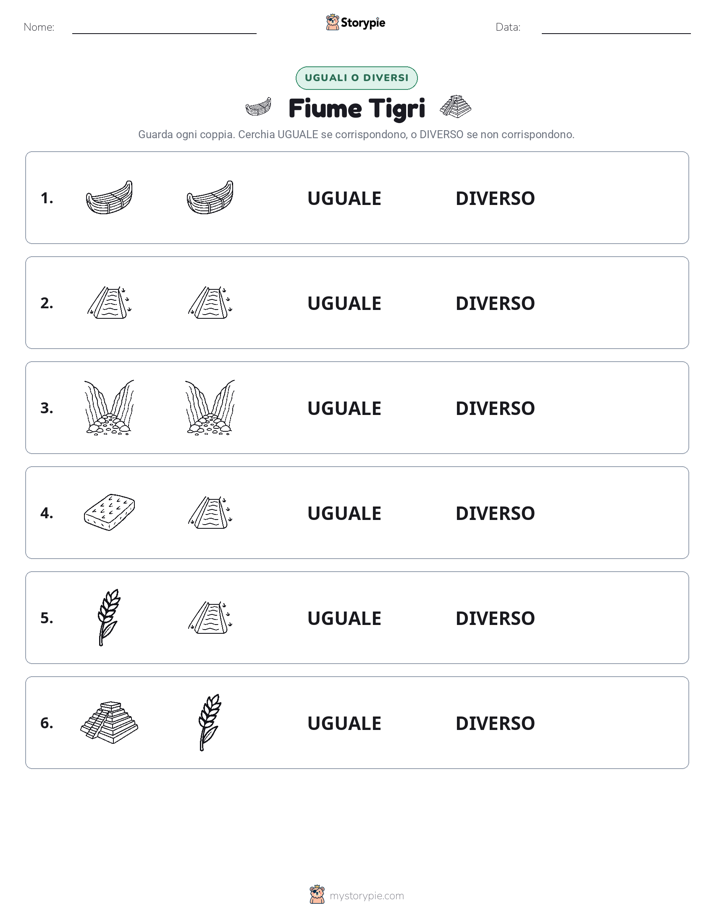This screenshot has height=924, width=714.
Task: Choose UGUALE for question 2
Action: [344, 303]
